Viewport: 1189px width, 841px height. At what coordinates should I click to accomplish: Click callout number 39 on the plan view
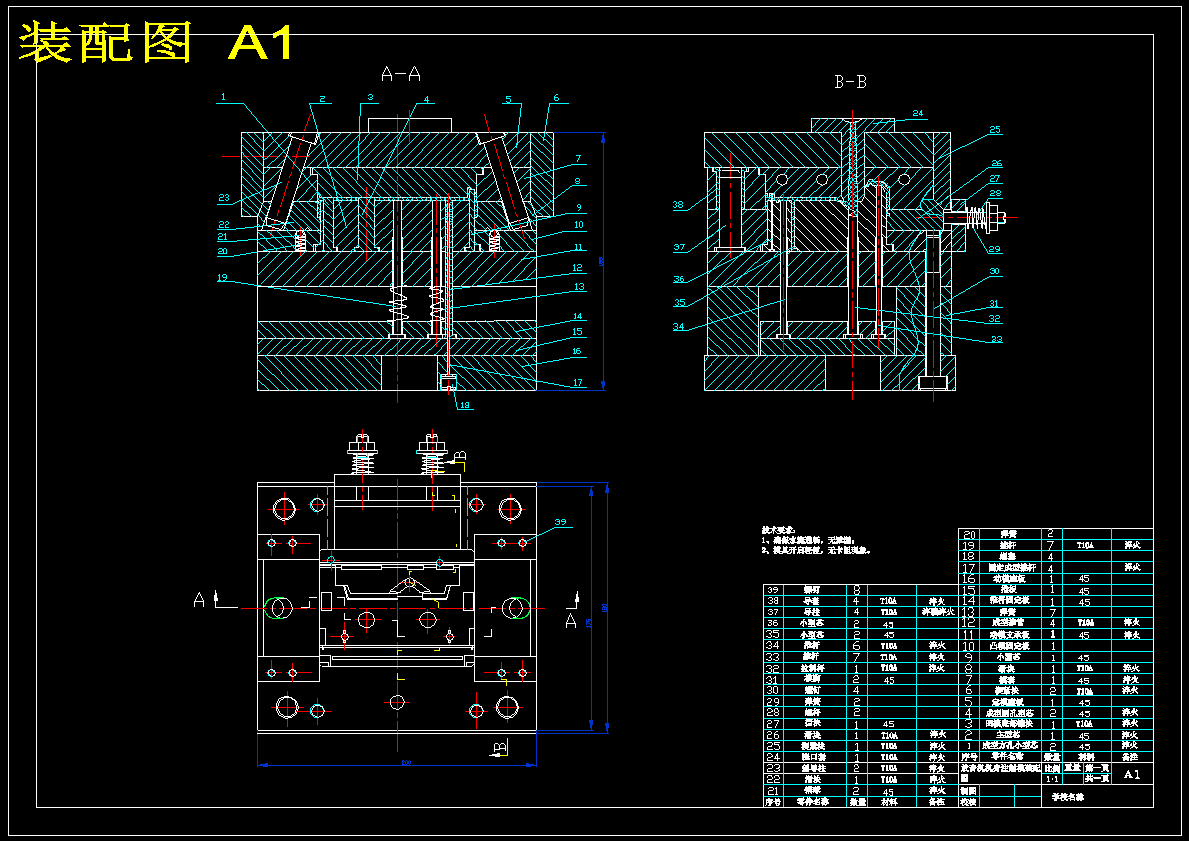point(560,522)
